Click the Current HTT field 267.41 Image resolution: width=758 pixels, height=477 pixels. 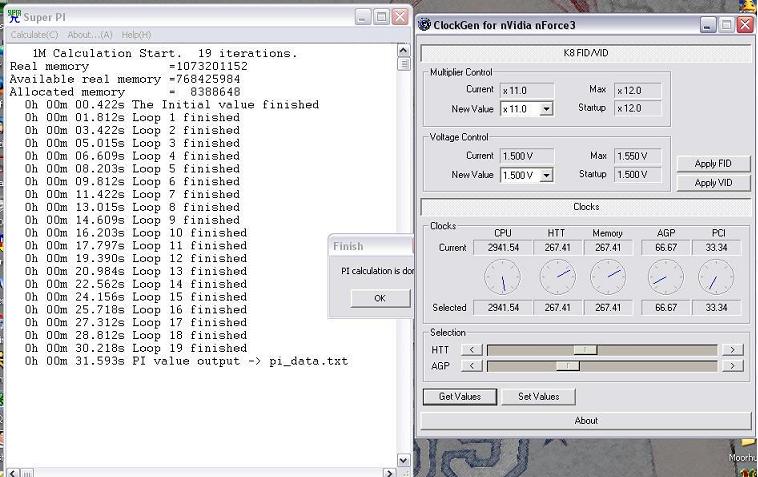click(557, 248)
